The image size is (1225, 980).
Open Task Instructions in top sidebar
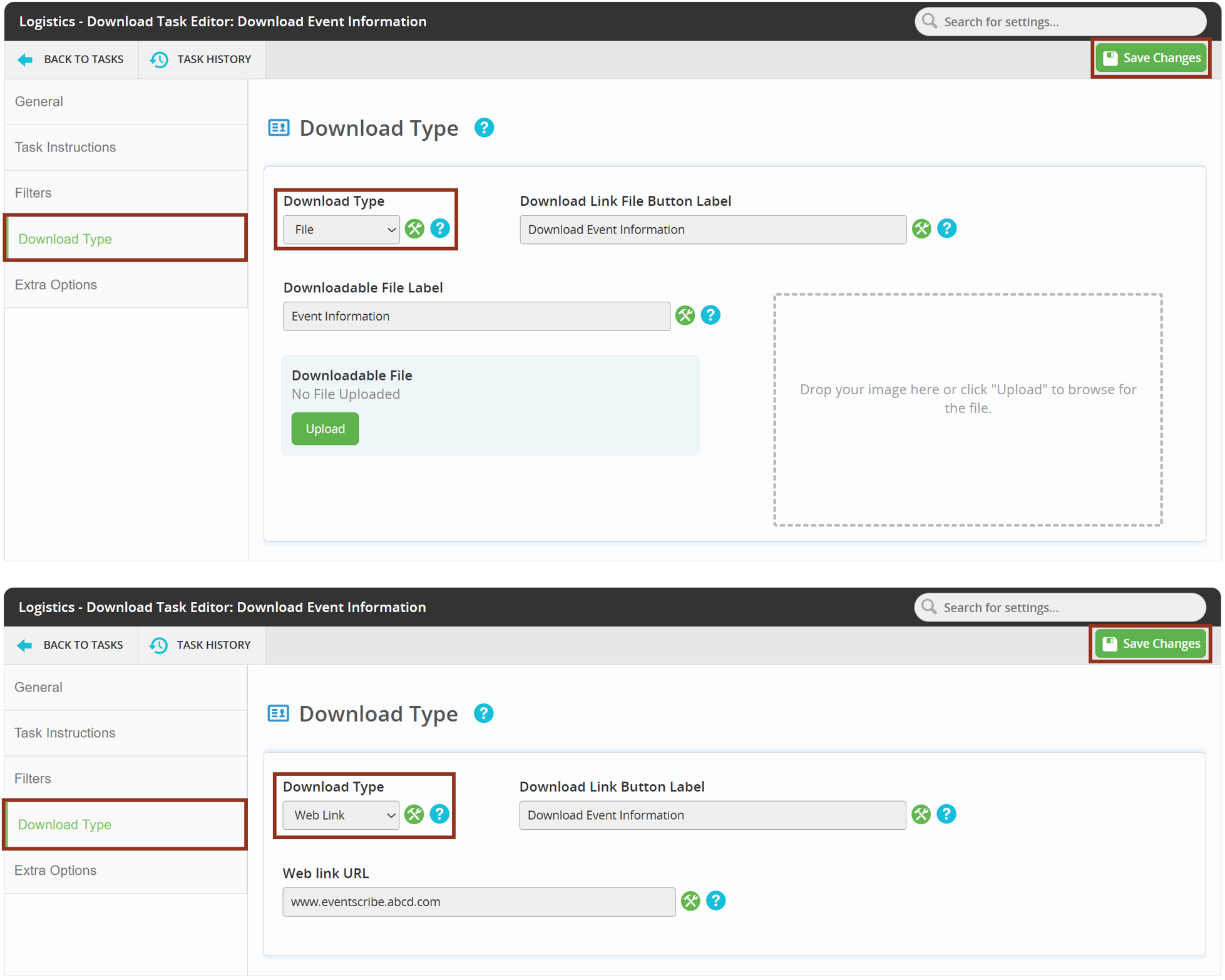pyautogui.click(x=65, y=147)
